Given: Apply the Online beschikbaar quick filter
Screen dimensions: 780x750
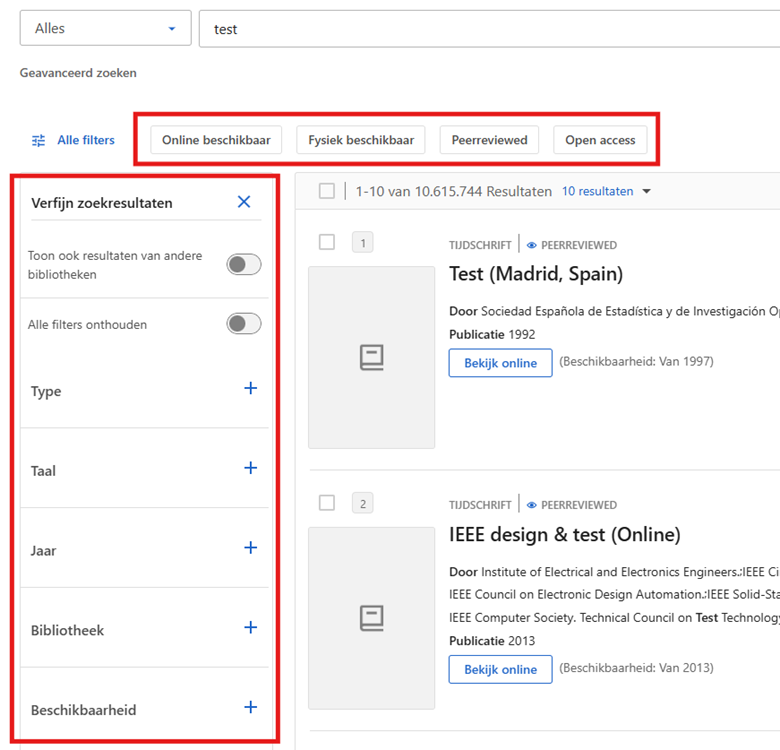Looking at the screenshot, I should 216,140.
